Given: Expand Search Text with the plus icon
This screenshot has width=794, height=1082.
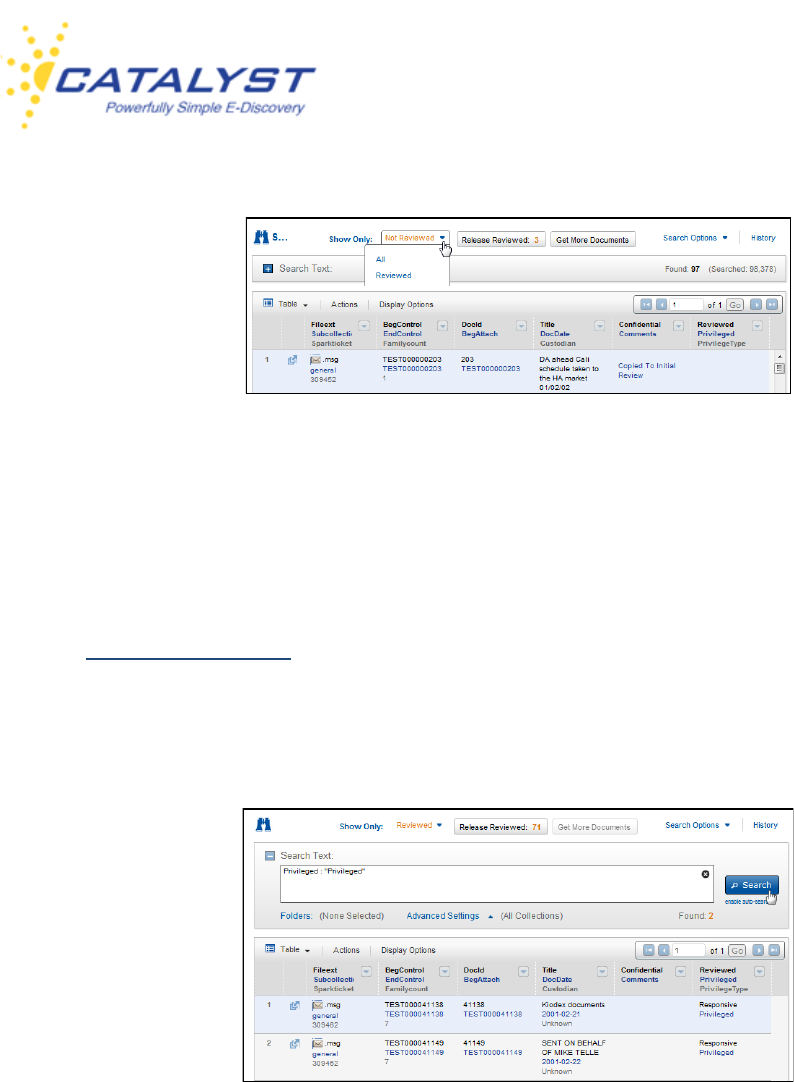Looking at the screenshot, I should [x=268, y=268].
